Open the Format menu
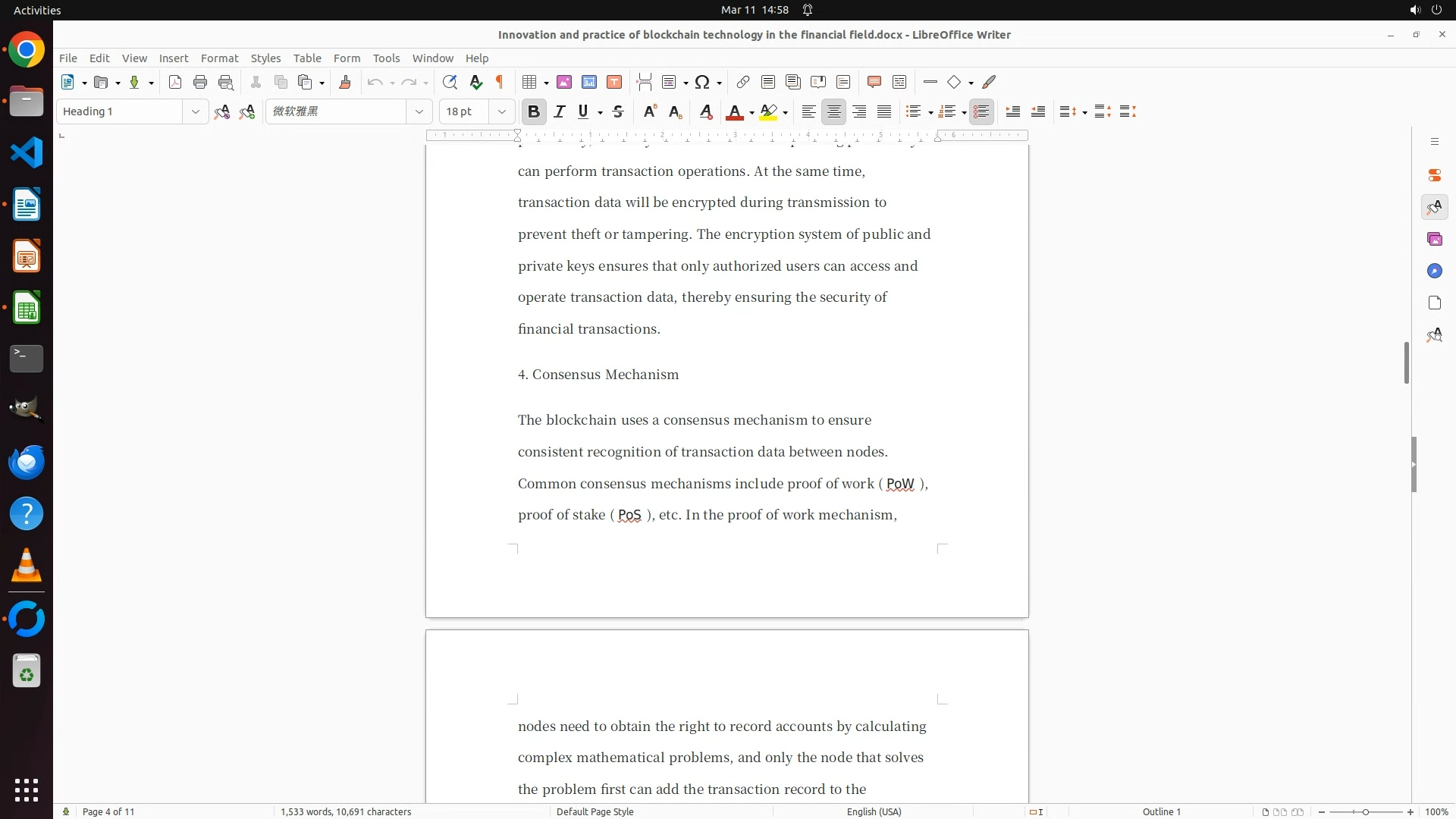 219,58
